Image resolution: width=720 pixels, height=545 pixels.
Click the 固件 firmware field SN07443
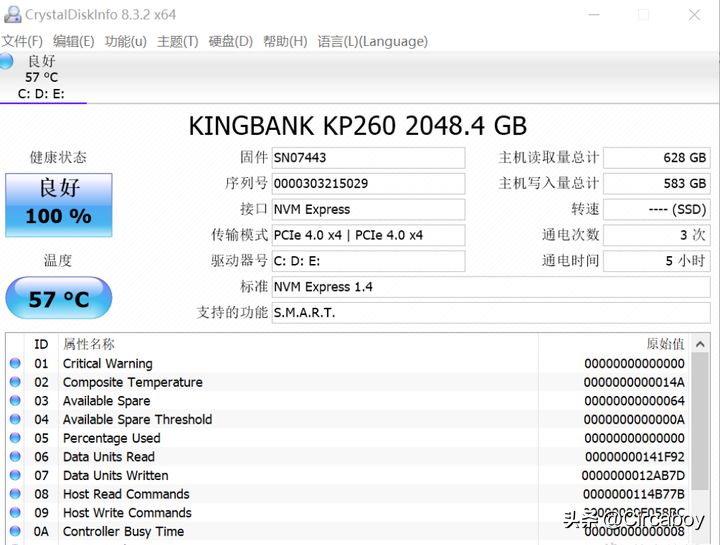pos(368,158)
